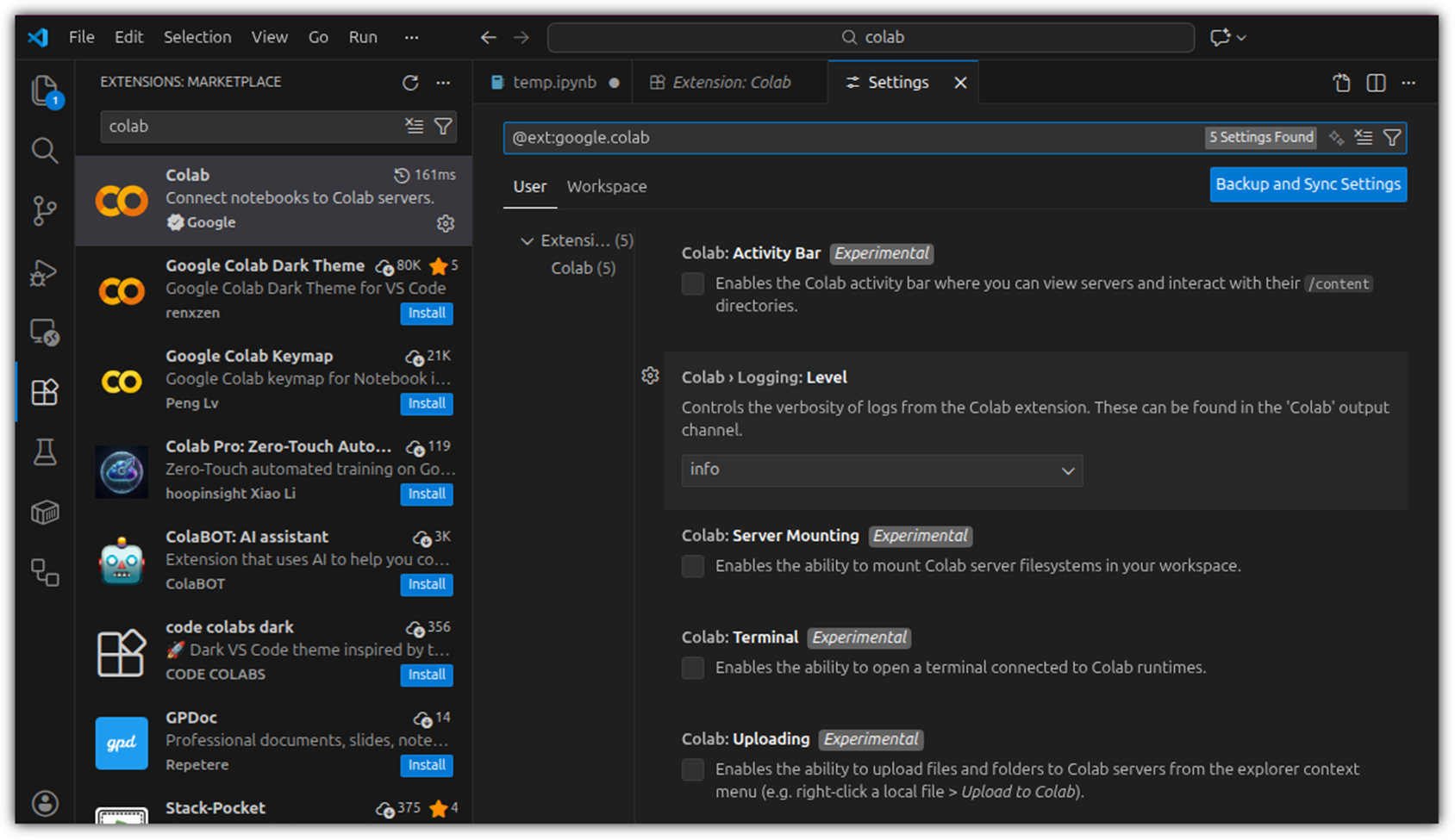Open the Explorer view in activity bar
The image size is (1455, 840).
[44, 90]
